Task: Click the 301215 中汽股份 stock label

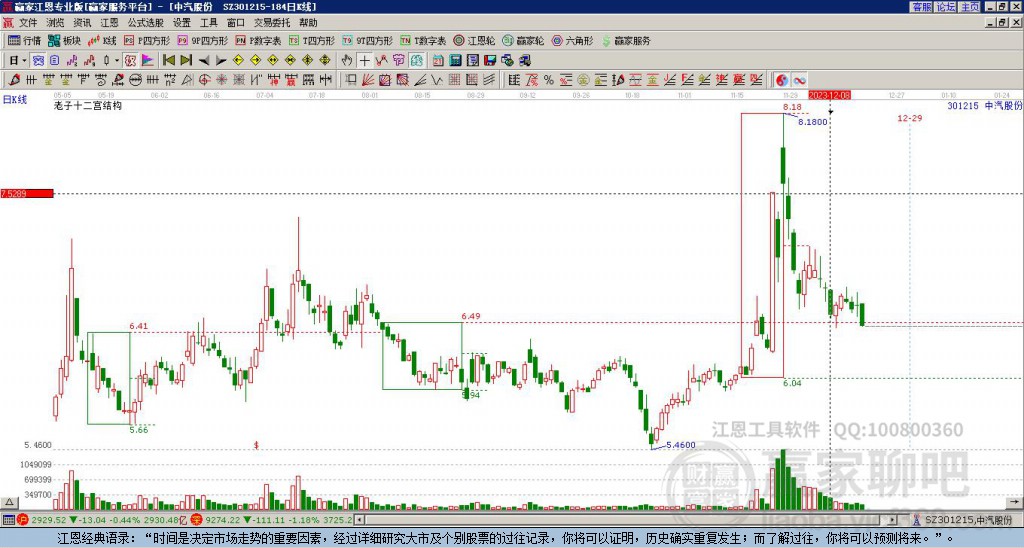Action: (x=985, y=105)
